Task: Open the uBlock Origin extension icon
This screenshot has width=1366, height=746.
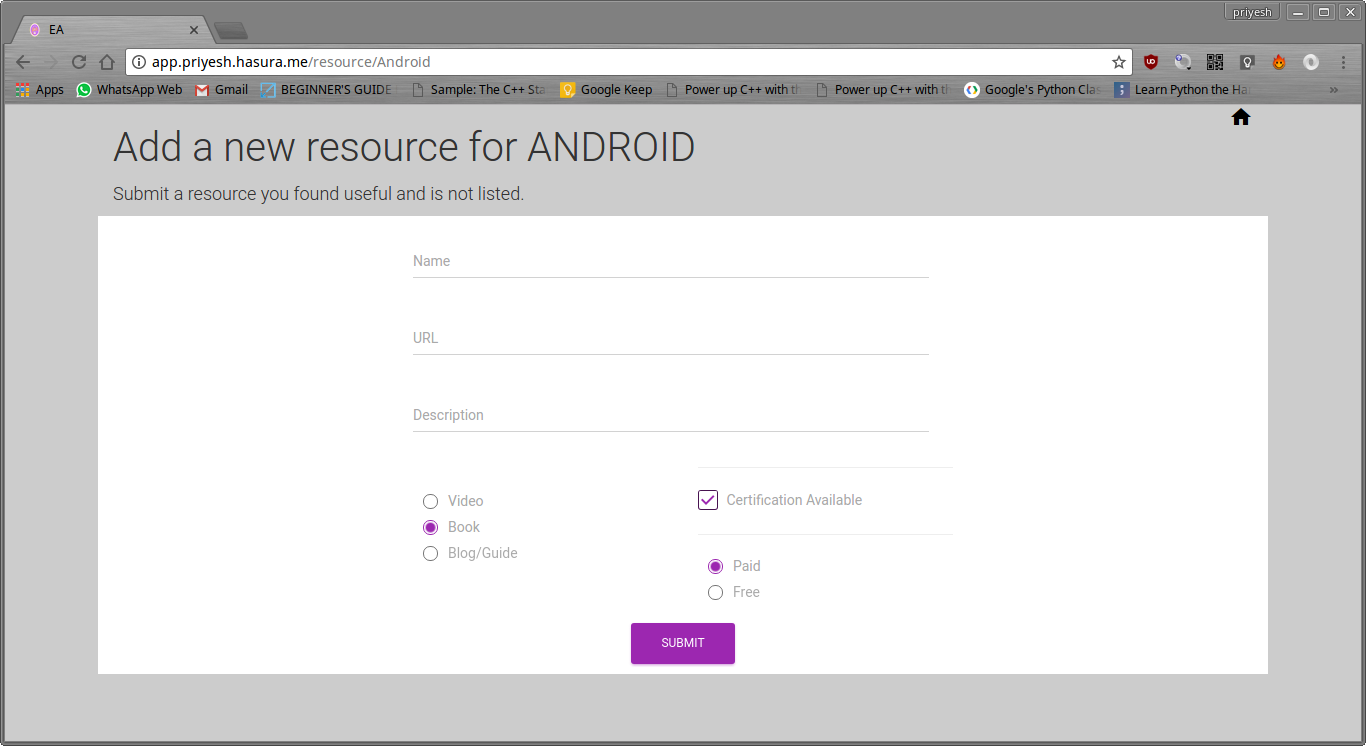Action: (1151, 62)
